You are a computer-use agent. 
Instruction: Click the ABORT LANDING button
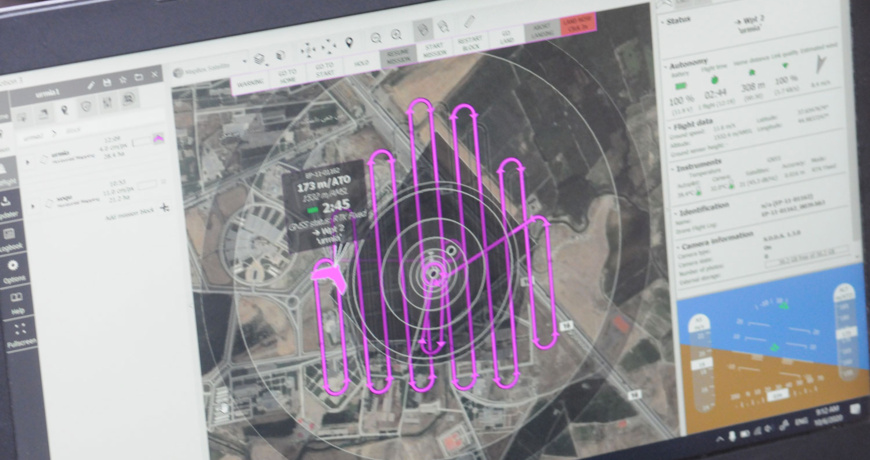click(542, 30)
